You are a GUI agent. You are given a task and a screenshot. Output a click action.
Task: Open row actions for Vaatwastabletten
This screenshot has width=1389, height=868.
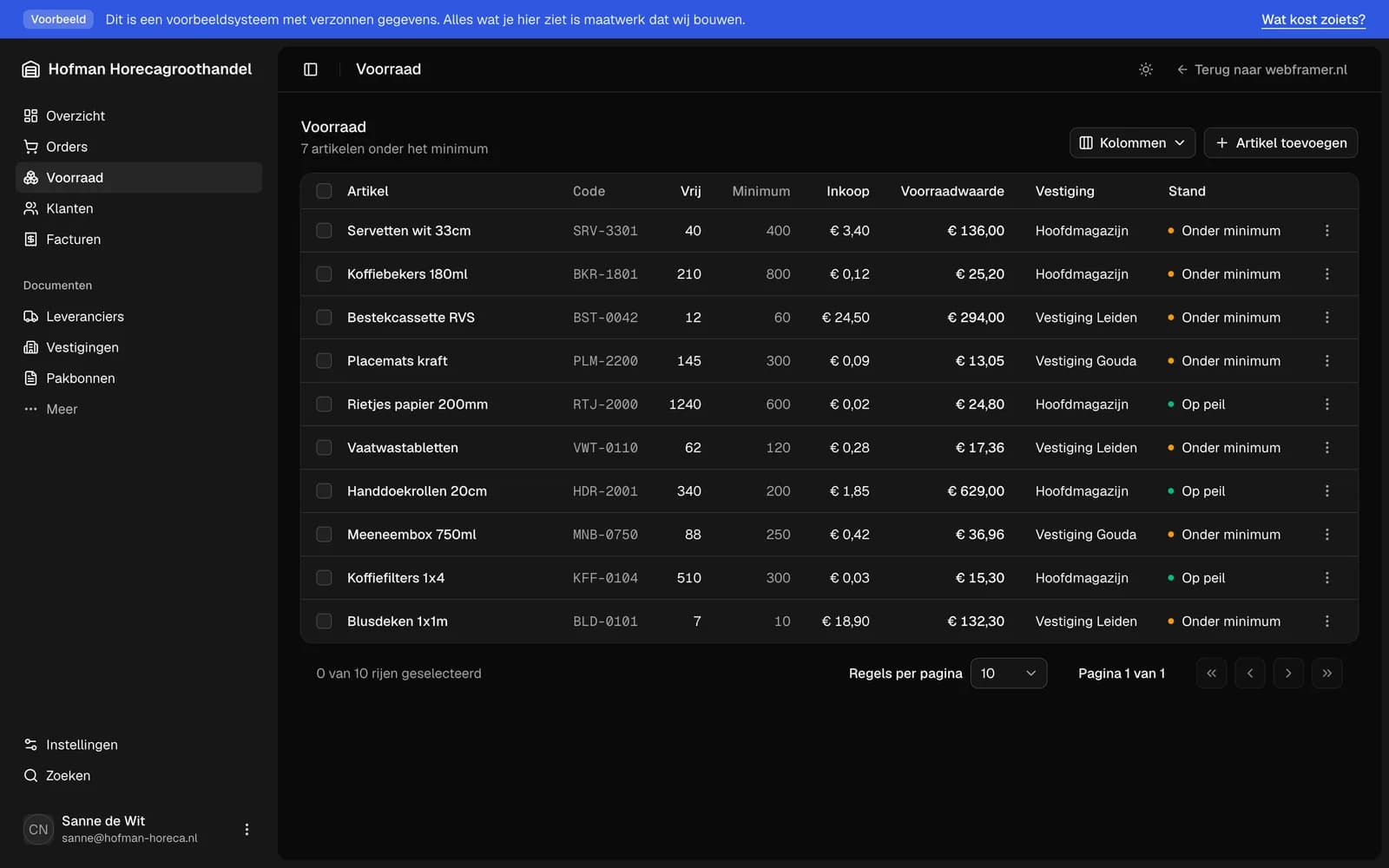click(x=1326, y=448)
